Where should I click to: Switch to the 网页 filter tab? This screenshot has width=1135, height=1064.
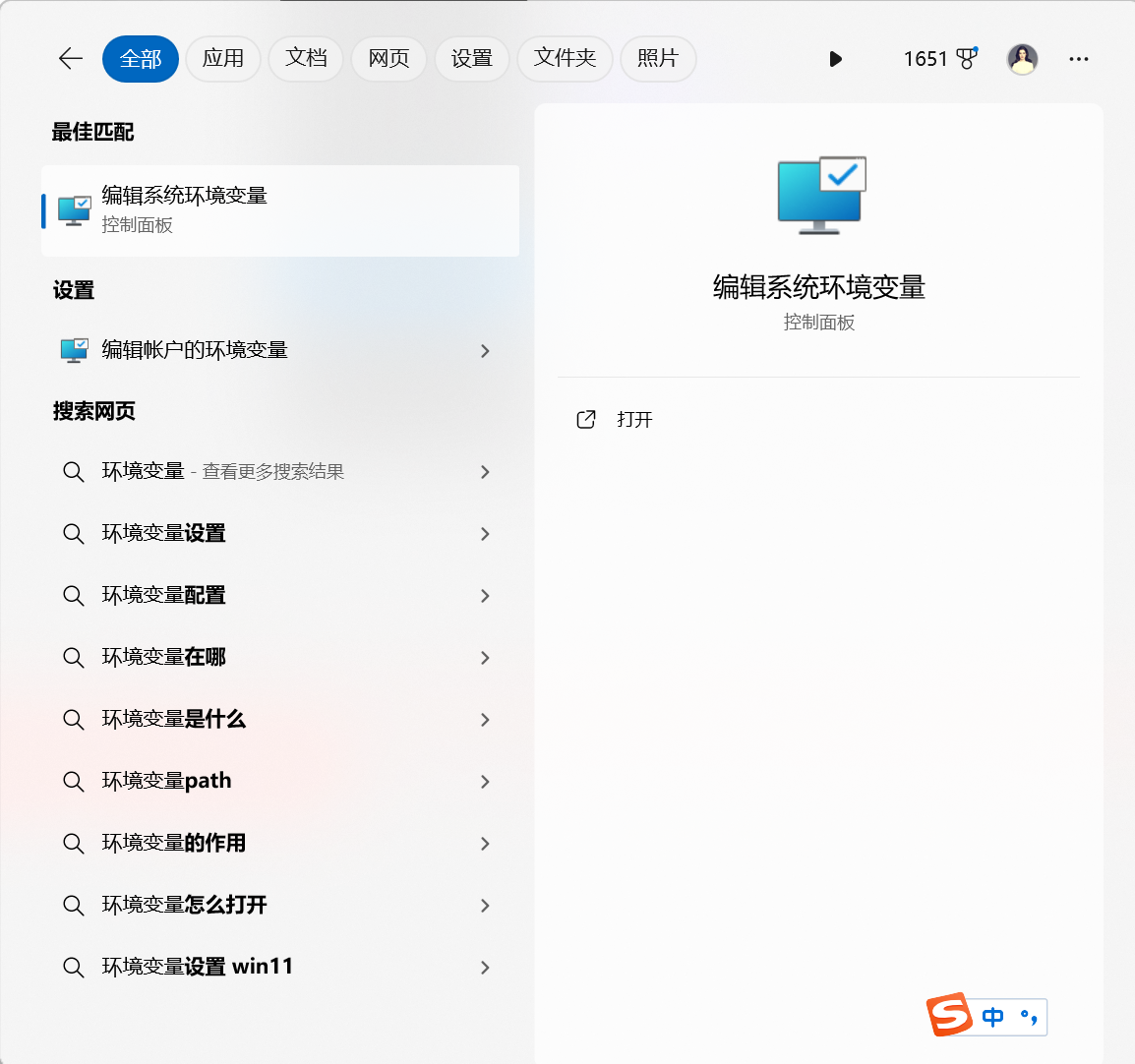click(388, 59)
